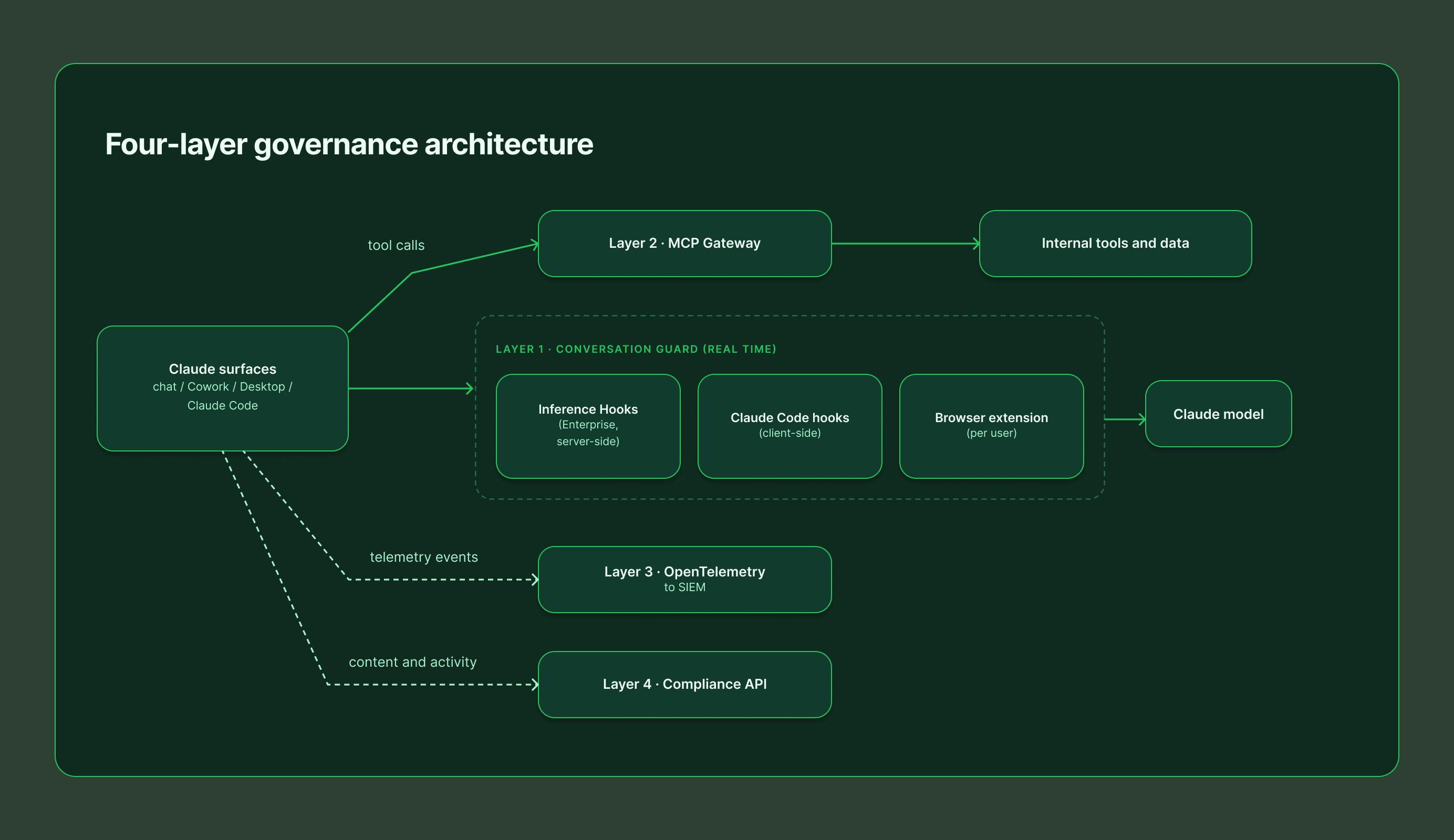Click the 'to SIEM' subtitle text
Viewport: 1454px width, 840px height.
684,587
